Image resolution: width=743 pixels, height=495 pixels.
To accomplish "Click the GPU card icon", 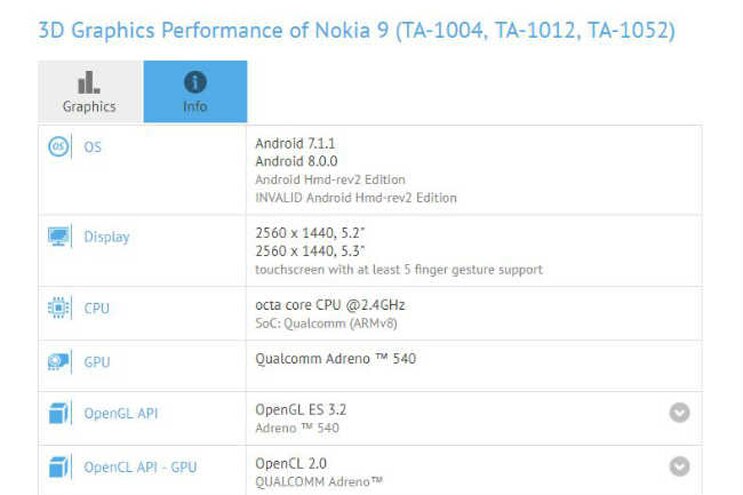I will pyautogui.click(x=59, y=362).
